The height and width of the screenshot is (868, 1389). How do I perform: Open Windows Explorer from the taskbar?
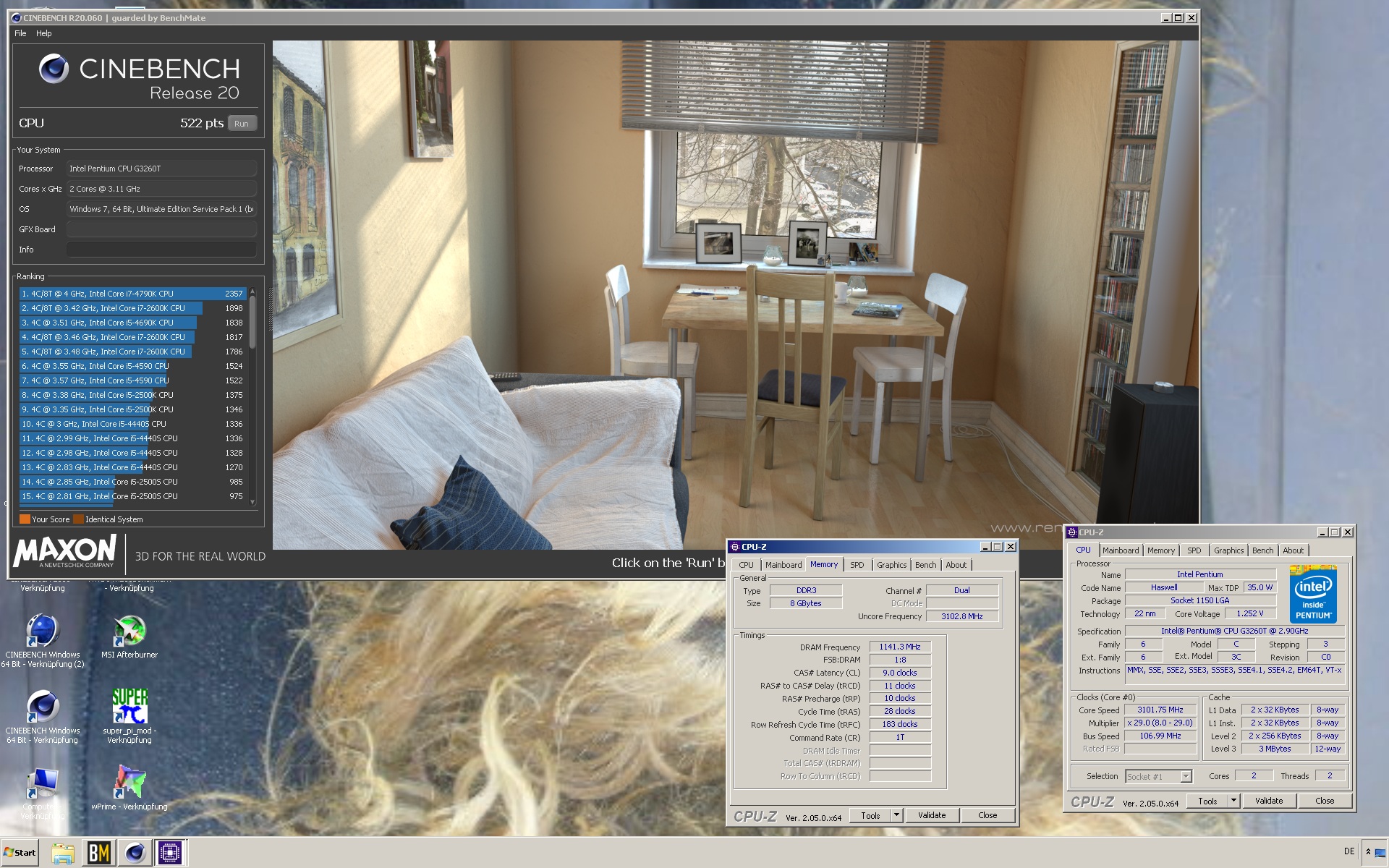(63, 853)
